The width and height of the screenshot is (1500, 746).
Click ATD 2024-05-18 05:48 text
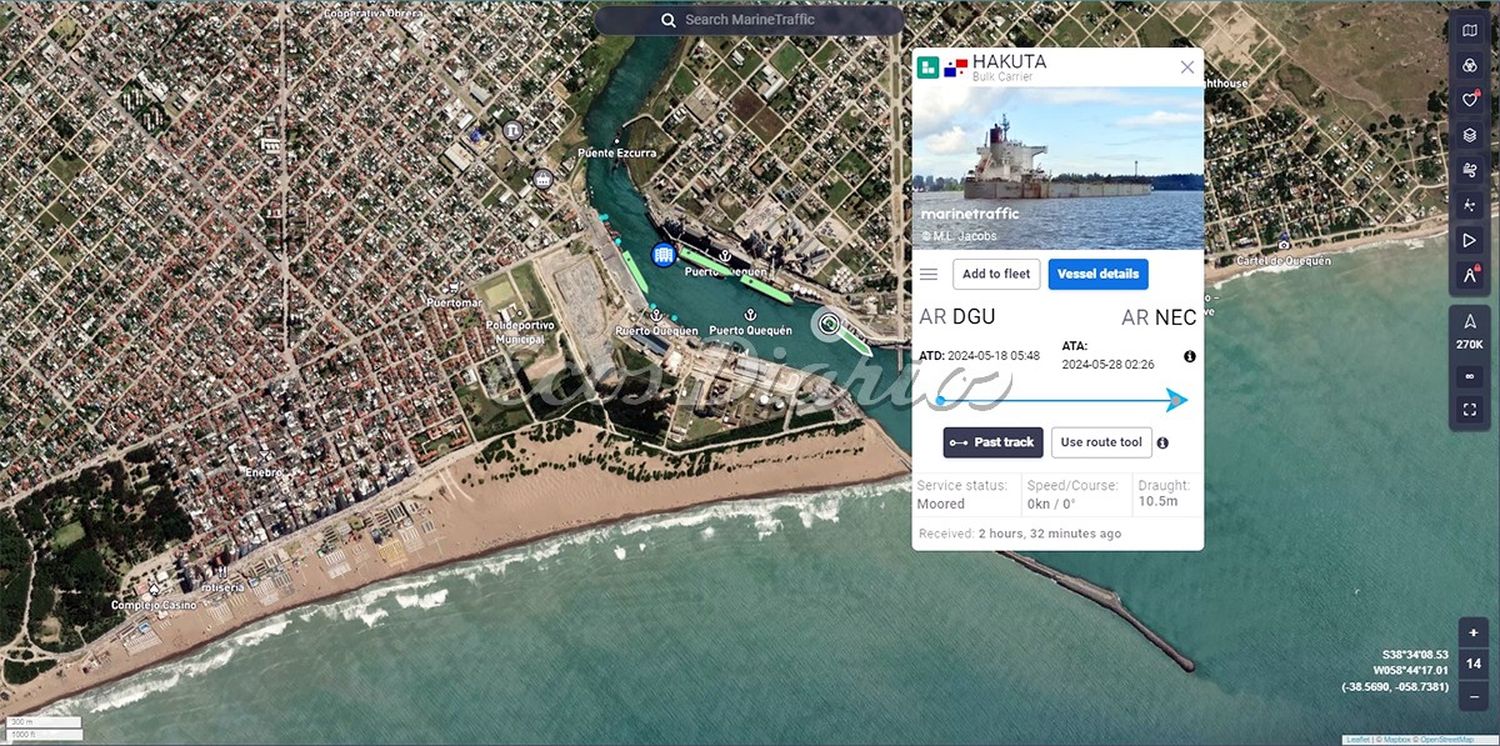click(x=979, y=355)
